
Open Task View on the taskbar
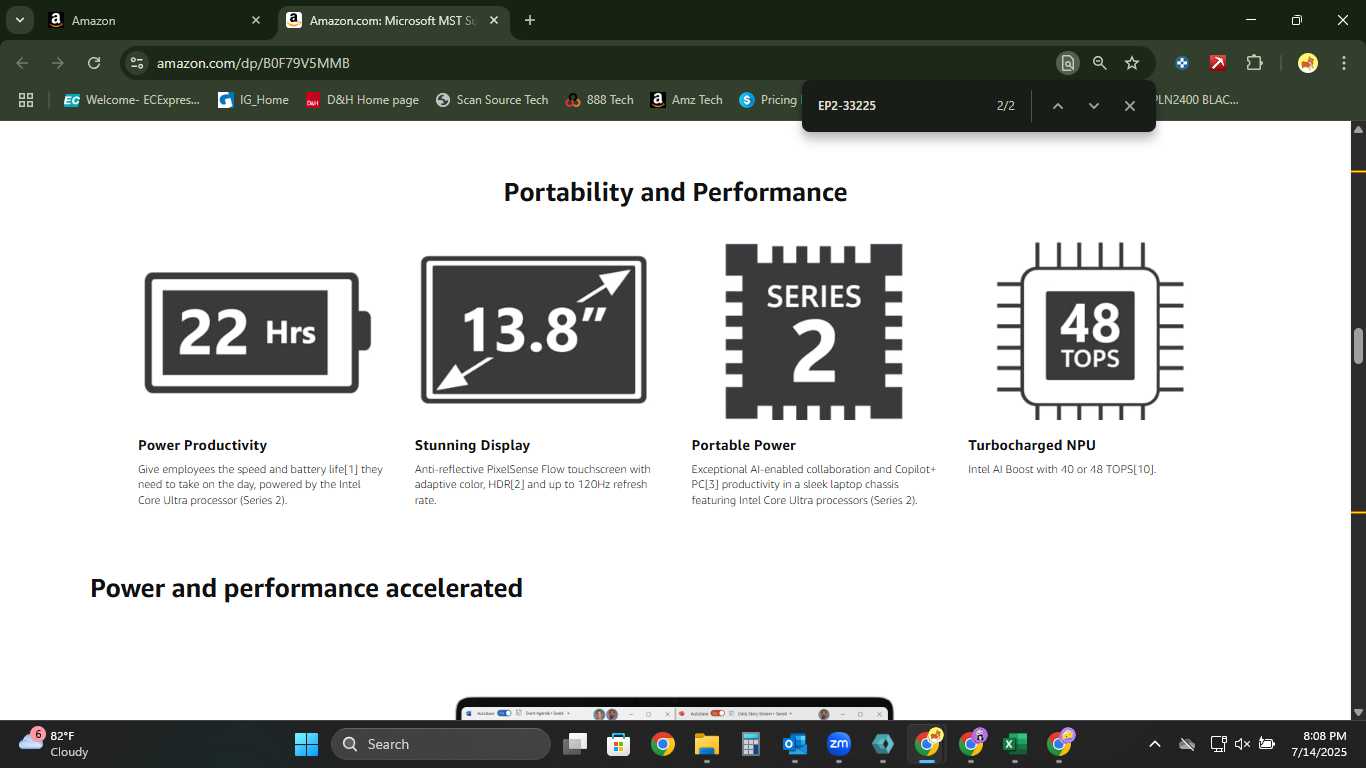575,744
